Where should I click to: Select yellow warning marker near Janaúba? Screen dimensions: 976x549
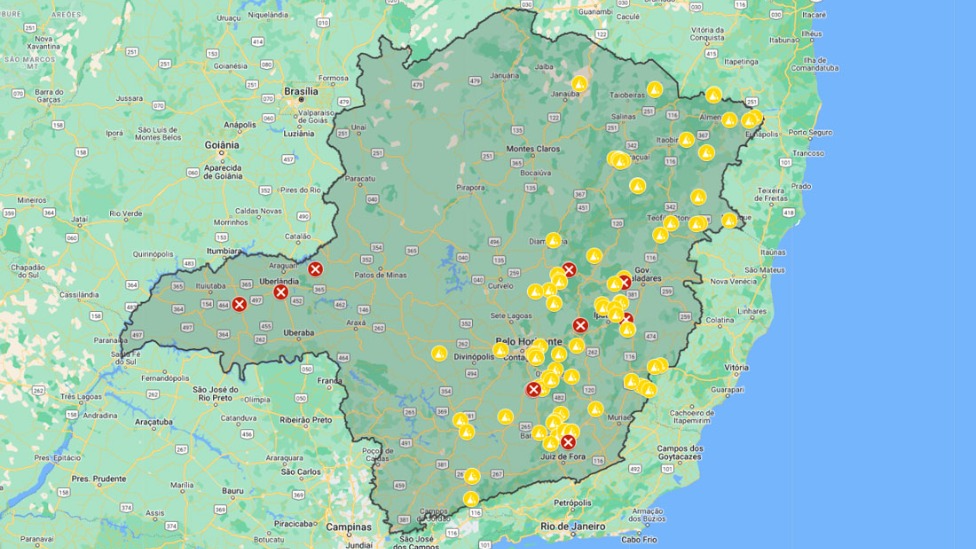[x=579, y=83]
